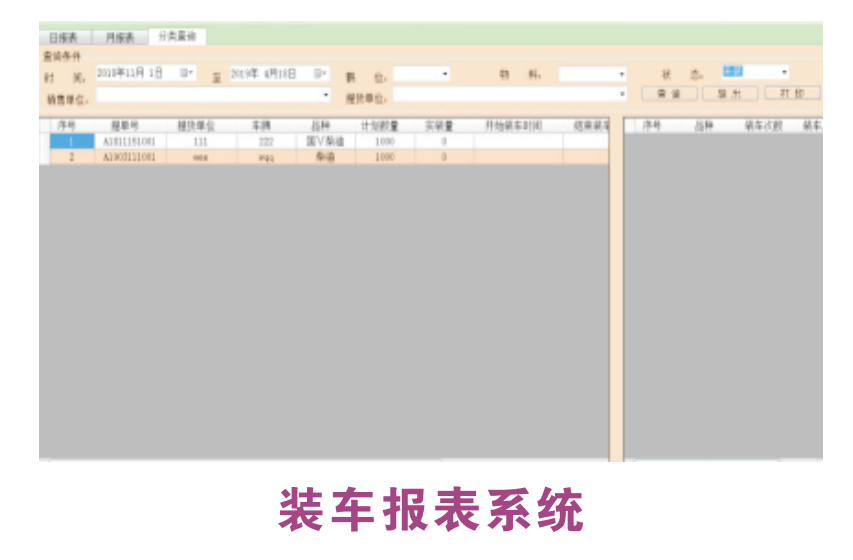The image size is (853, 560).
Task: Click the 111 cell in row 1
Action: (201, 141)
